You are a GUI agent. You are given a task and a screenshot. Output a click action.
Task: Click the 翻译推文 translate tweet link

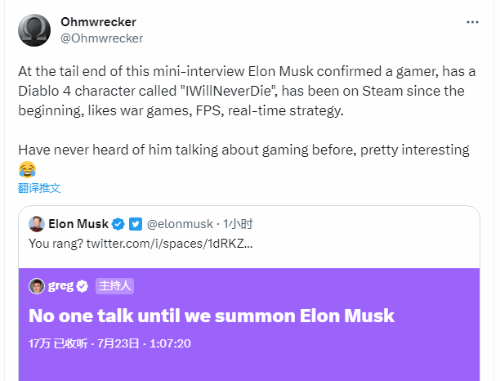pyautogui.click(x=39, y=188)
